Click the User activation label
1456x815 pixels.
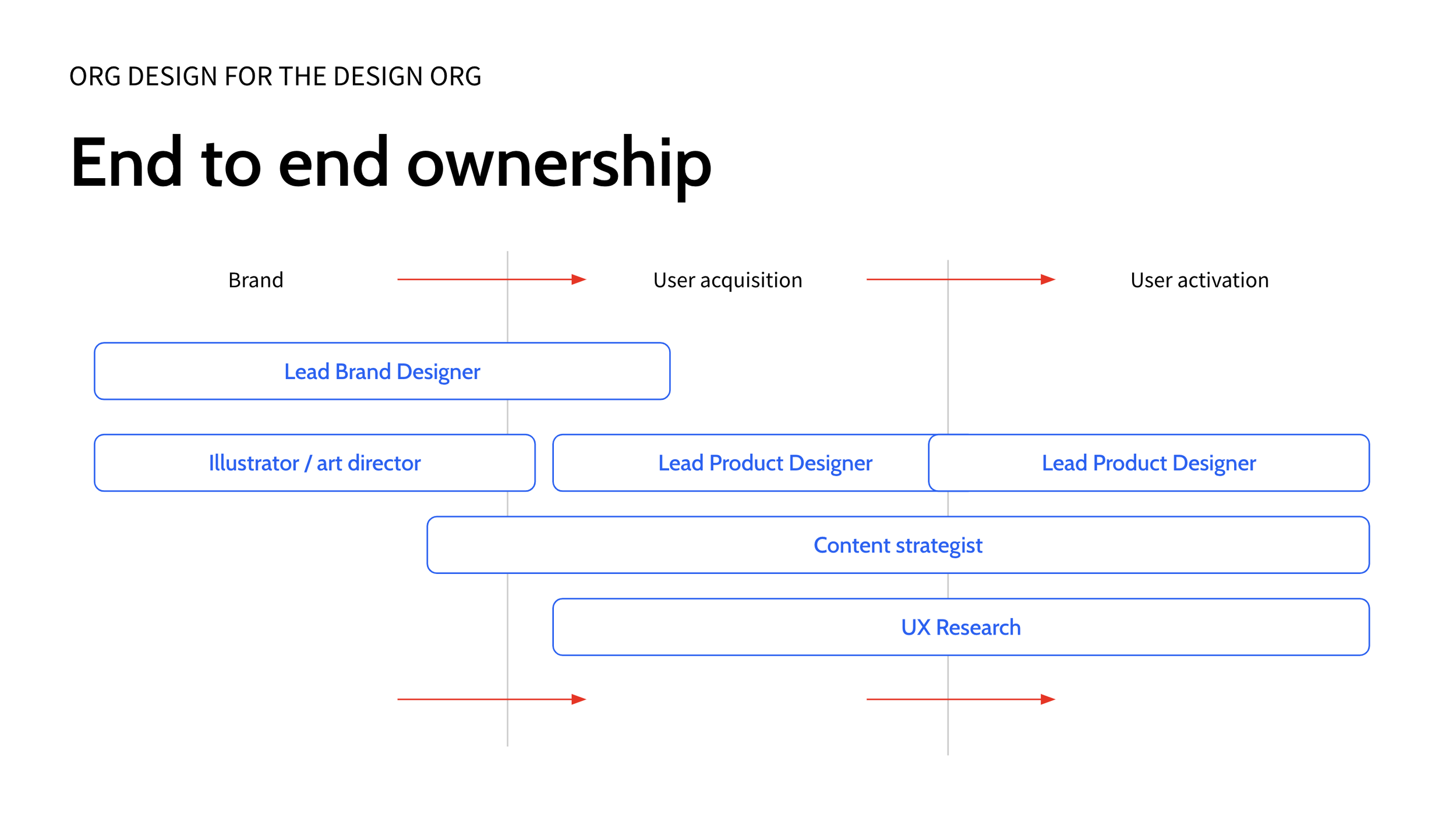click(1199, 280)
